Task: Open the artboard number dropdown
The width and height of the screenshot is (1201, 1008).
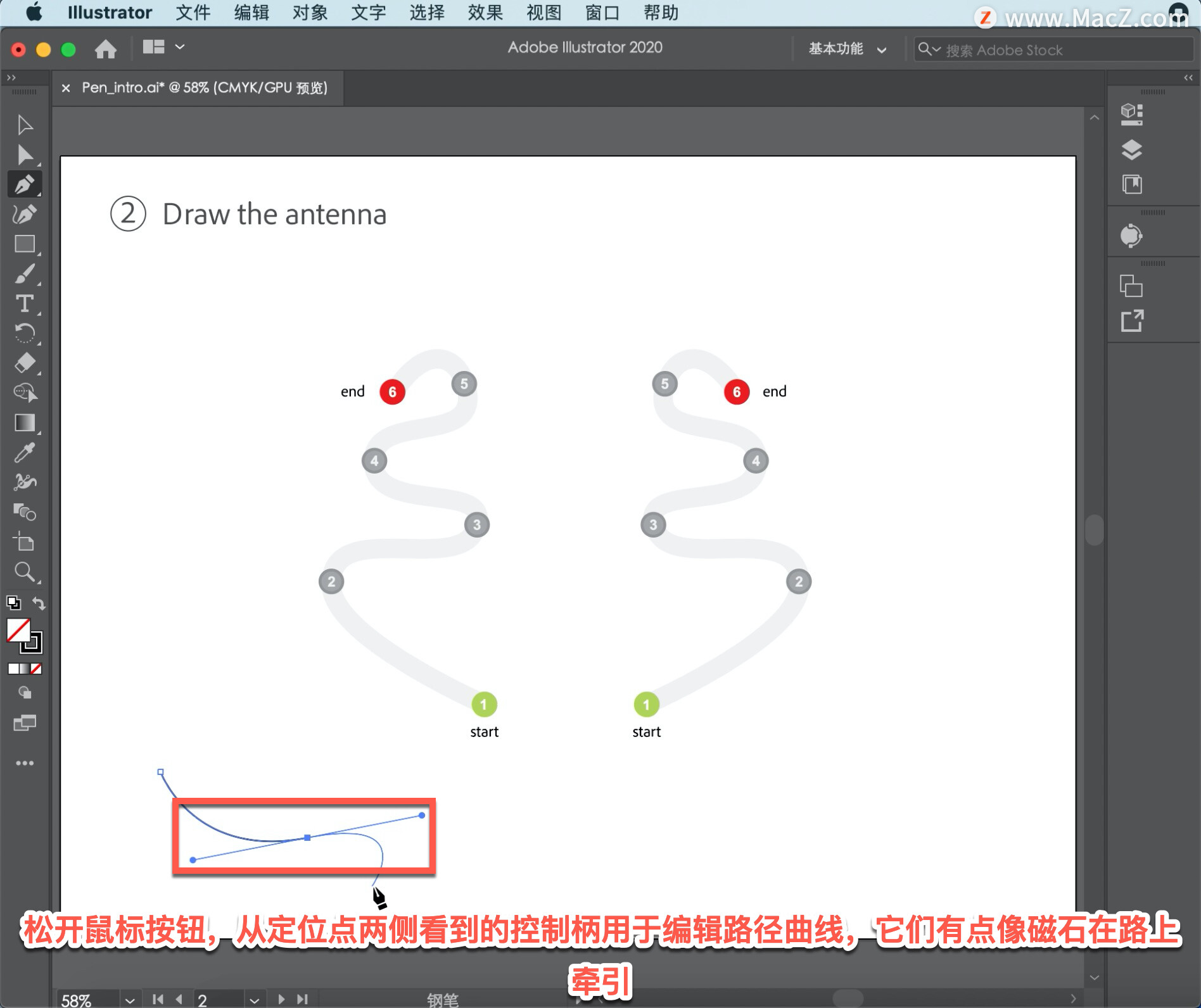Action: [x=254, y=1000]
